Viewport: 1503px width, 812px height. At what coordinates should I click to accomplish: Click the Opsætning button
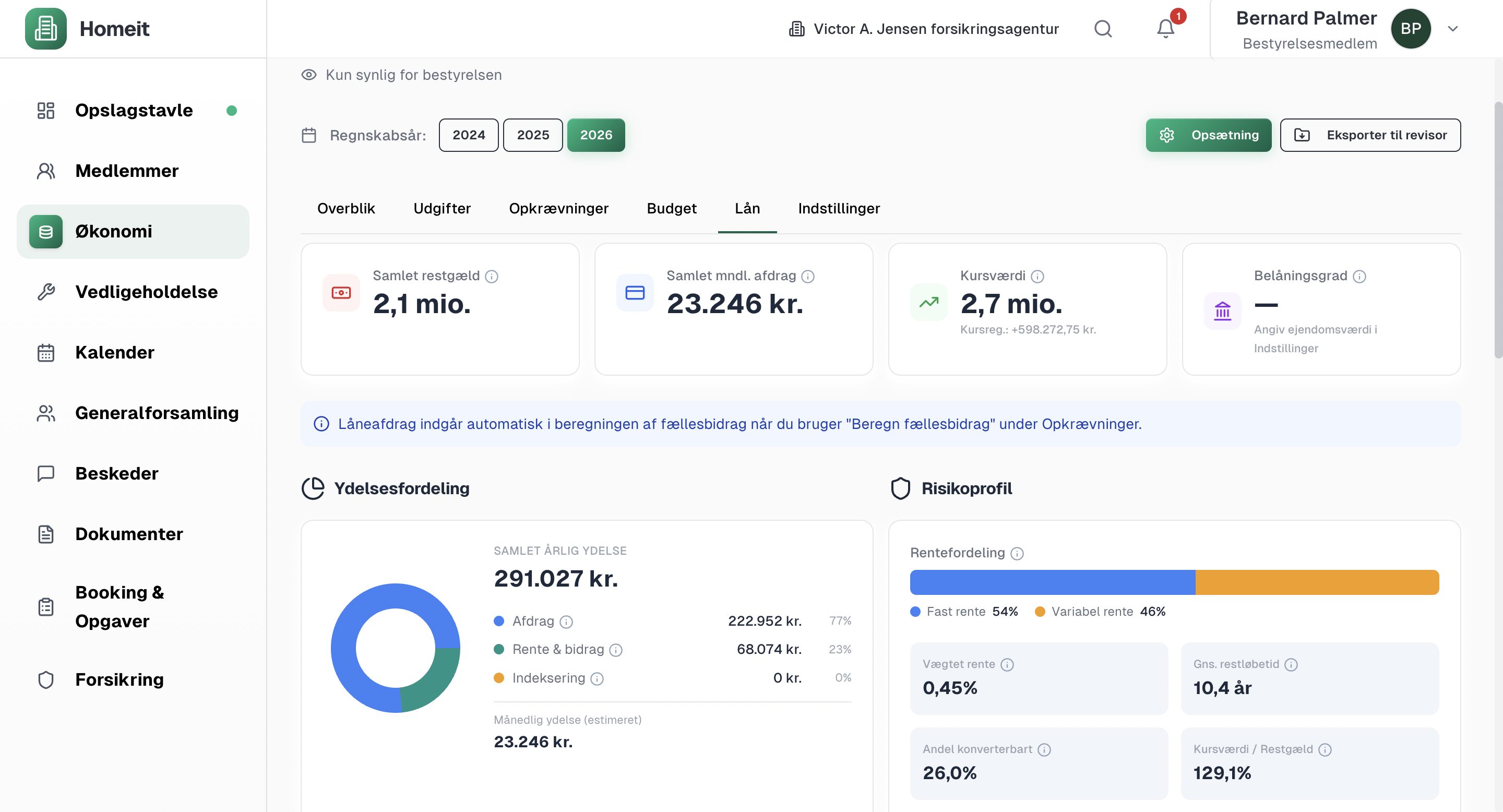pyautogui.click(x=1208, y=135)
